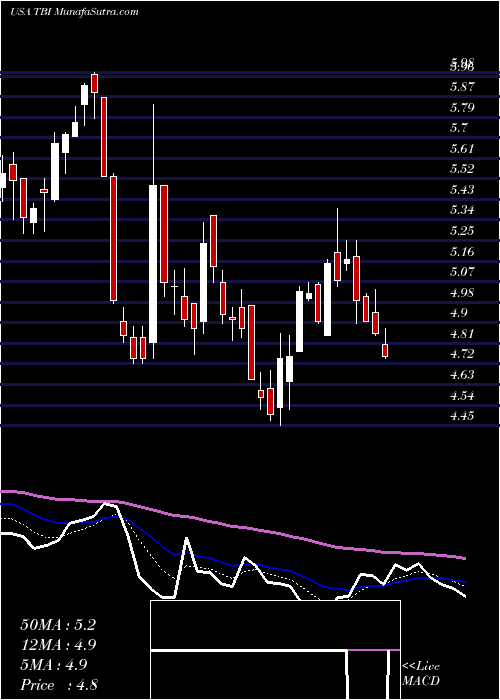The height and width of the screenshot is (700, 500).
Task: Click the 5.43 price axis label
Action: tap(462, 190)
